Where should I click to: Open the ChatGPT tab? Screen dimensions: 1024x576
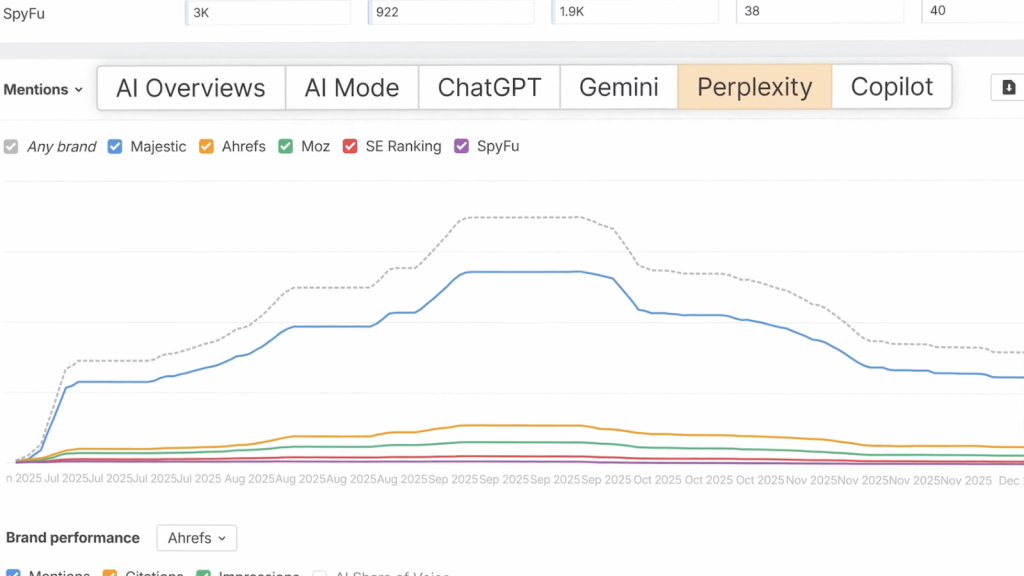tap(489, 87)
